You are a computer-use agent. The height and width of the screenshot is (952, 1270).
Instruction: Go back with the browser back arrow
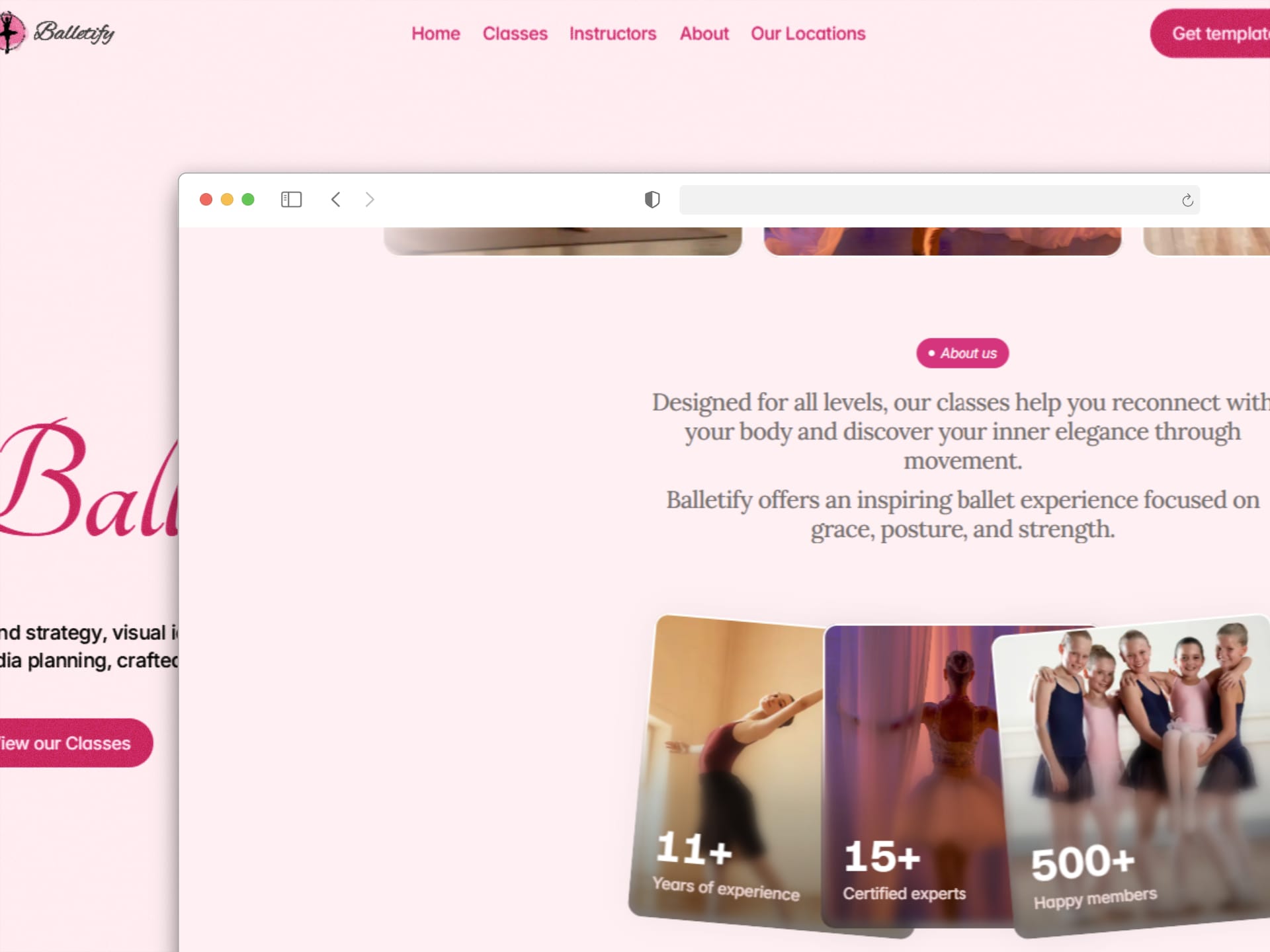tap(336, 199)
